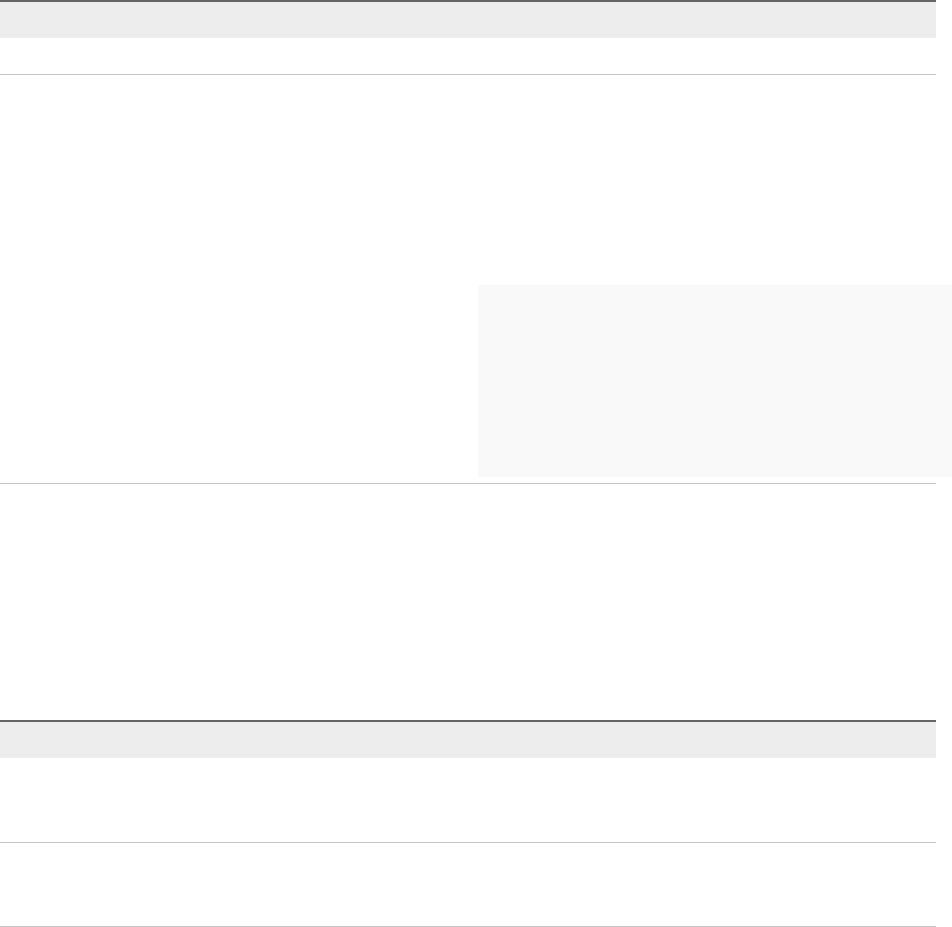Click the dark top border of second table
Viewport: 952px width, 927px height.
468,721
